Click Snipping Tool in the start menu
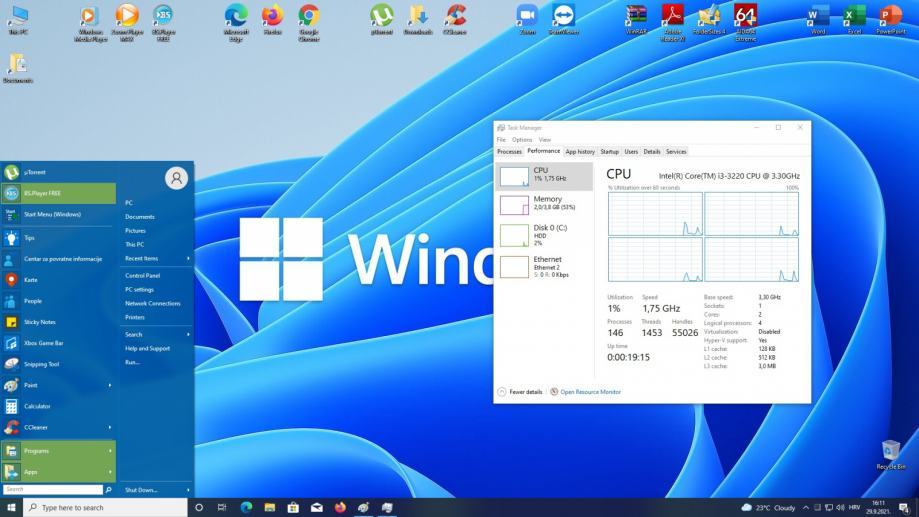This screenshot has width=919, height=517. coord(42,364)
